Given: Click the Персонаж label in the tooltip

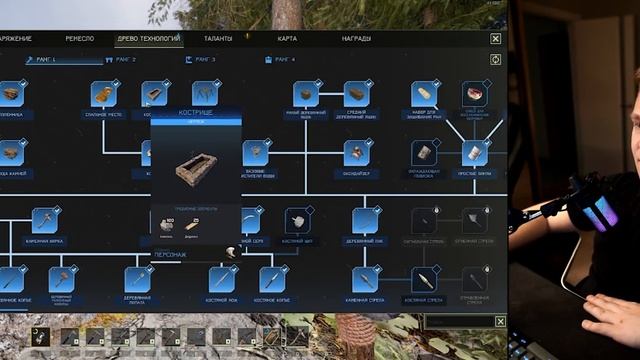Looking at the screenshot, I should (170, 254).
